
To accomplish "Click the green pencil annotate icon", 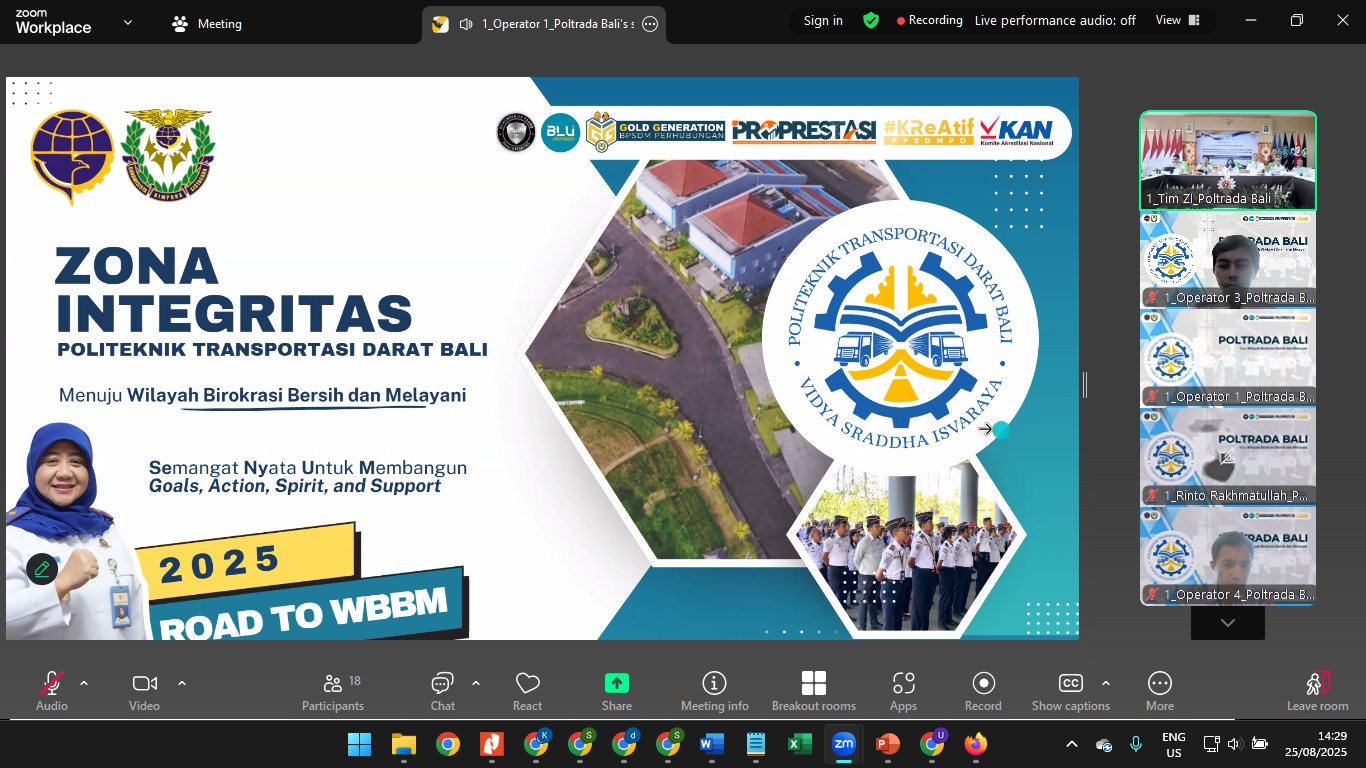I will pos(42,569).
